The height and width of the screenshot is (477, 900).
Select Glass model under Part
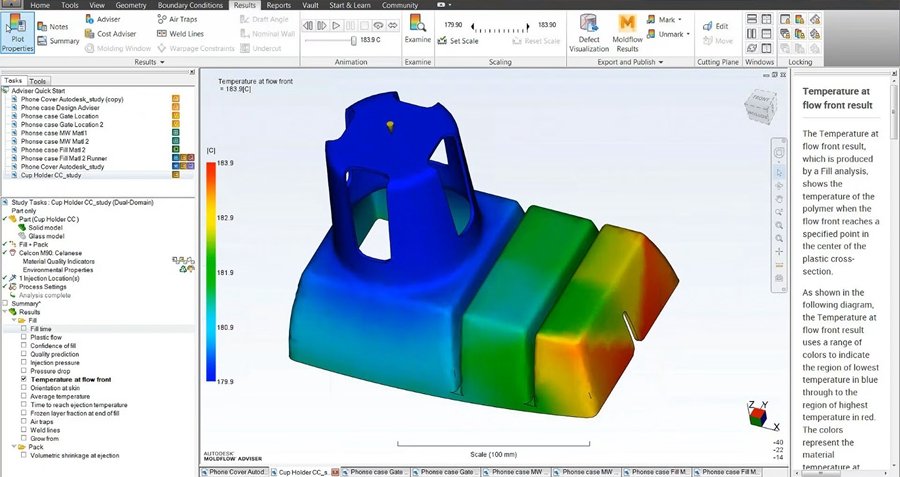point(46,236)
